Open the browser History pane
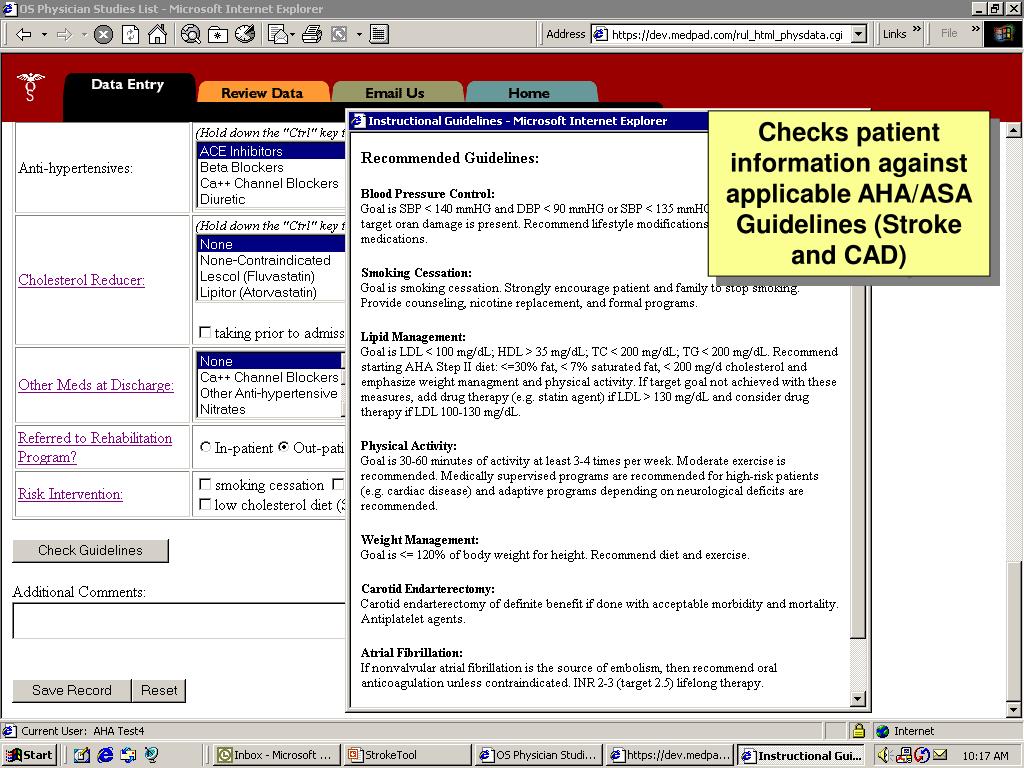This screenshot has height=768, width=1024. 245,34
